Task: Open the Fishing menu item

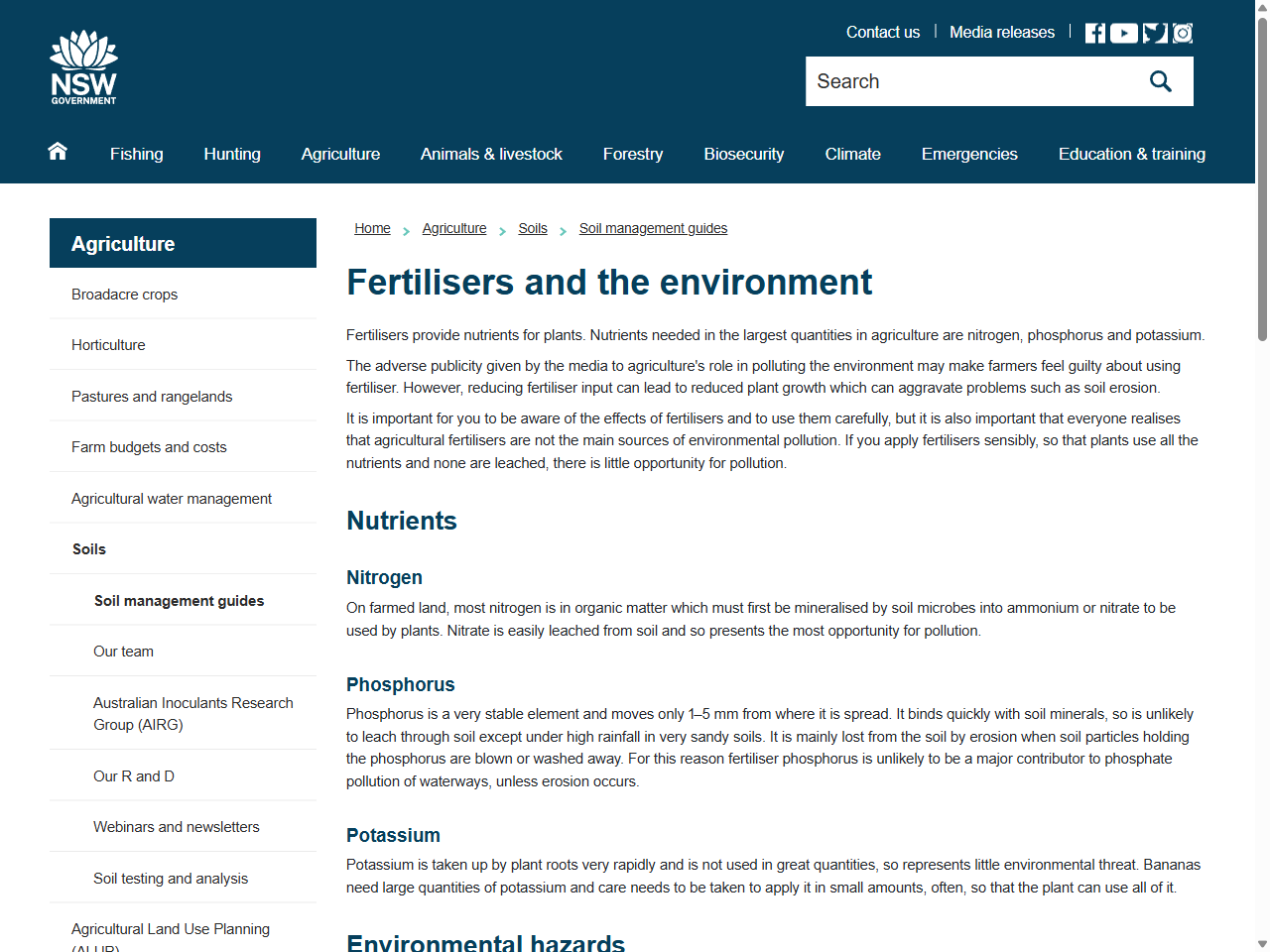Action: (x=136, y=154)
